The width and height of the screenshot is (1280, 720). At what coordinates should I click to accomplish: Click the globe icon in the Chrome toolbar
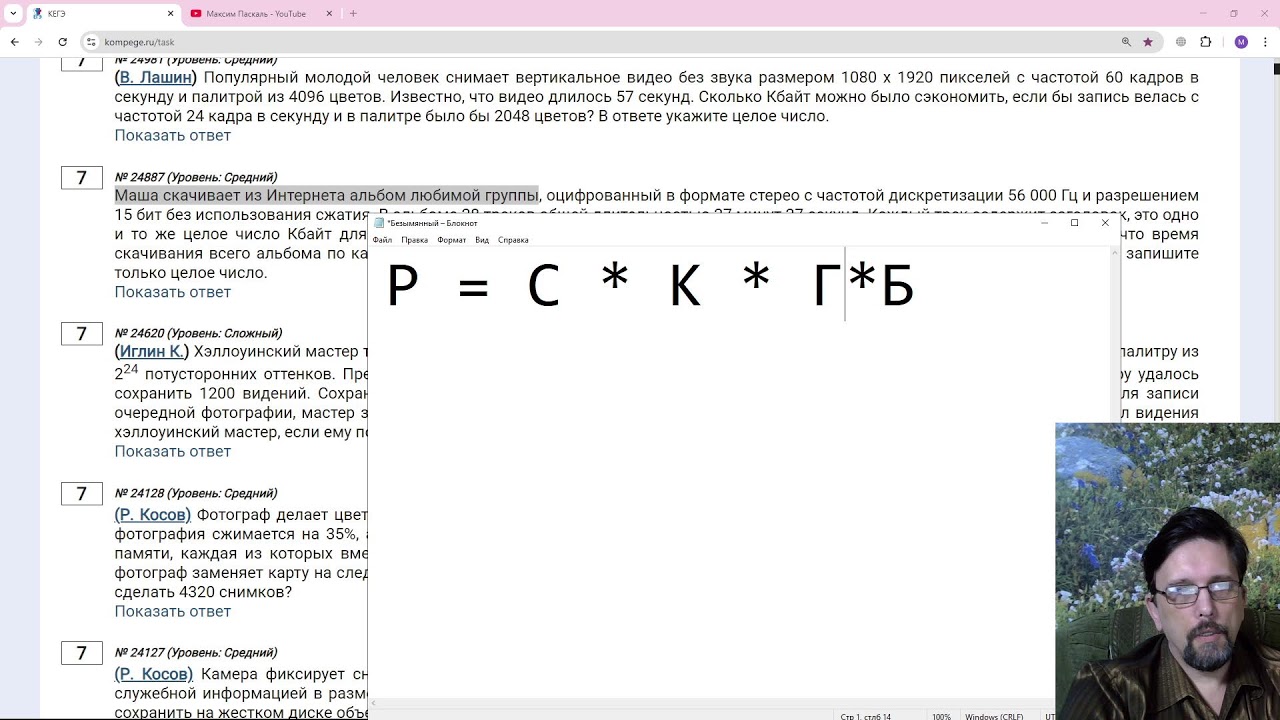1181,42
